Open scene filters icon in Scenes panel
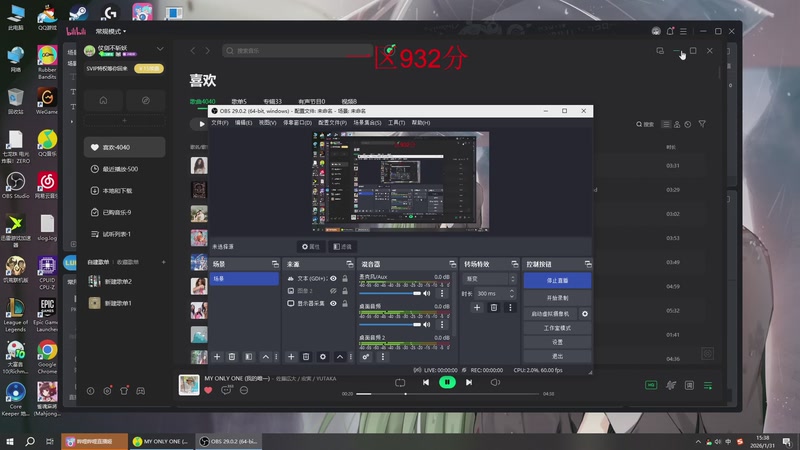 (248, 357)
